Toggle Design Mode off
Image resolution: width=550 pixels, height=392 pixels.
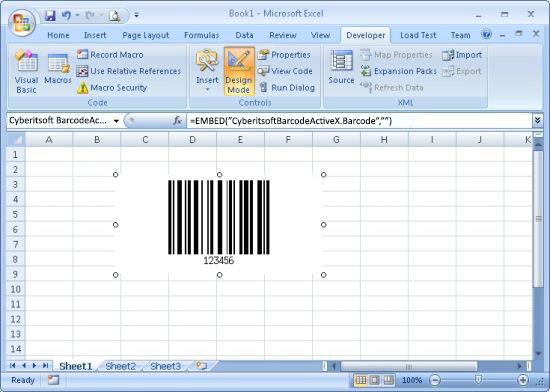point(239,72)
